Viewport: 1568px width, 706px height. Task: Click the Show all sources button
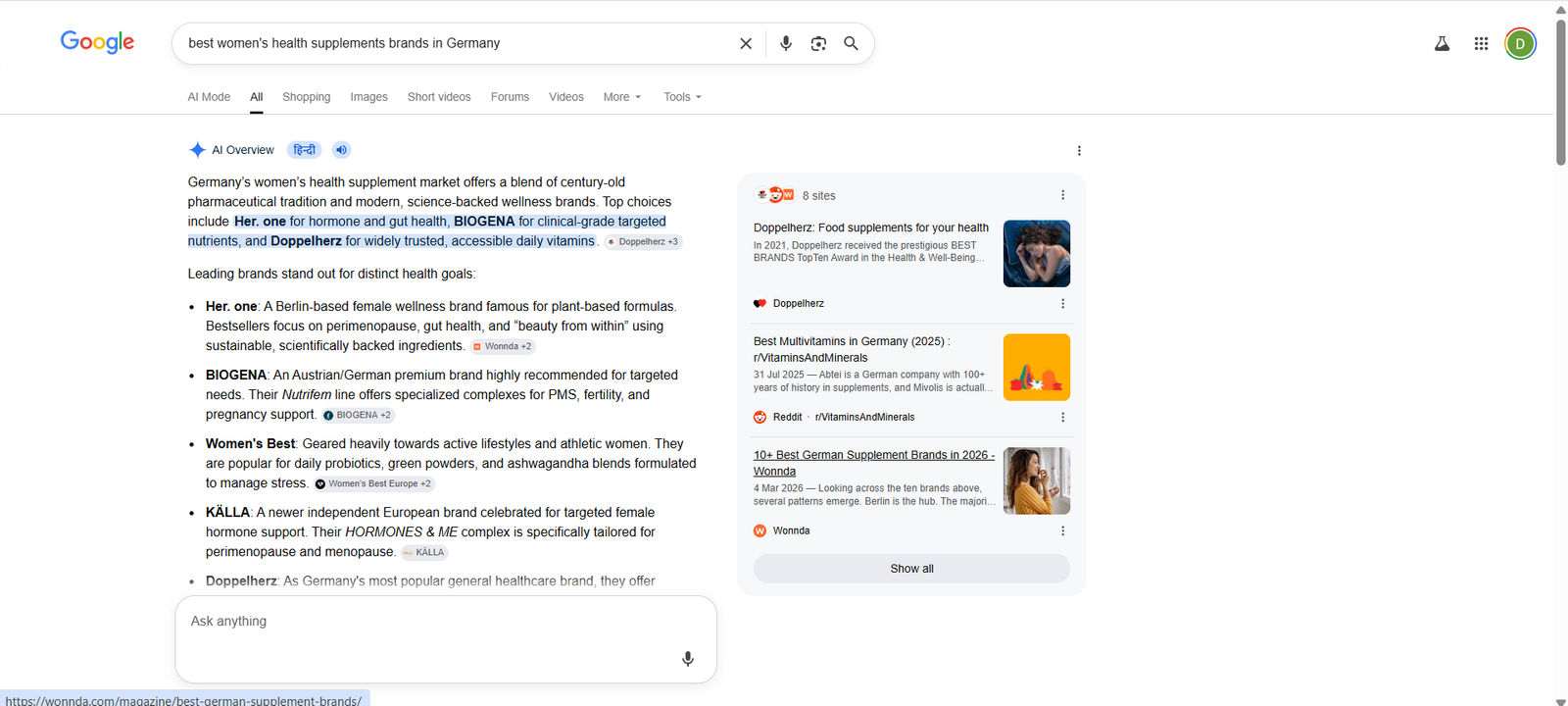tap(911, 569)
